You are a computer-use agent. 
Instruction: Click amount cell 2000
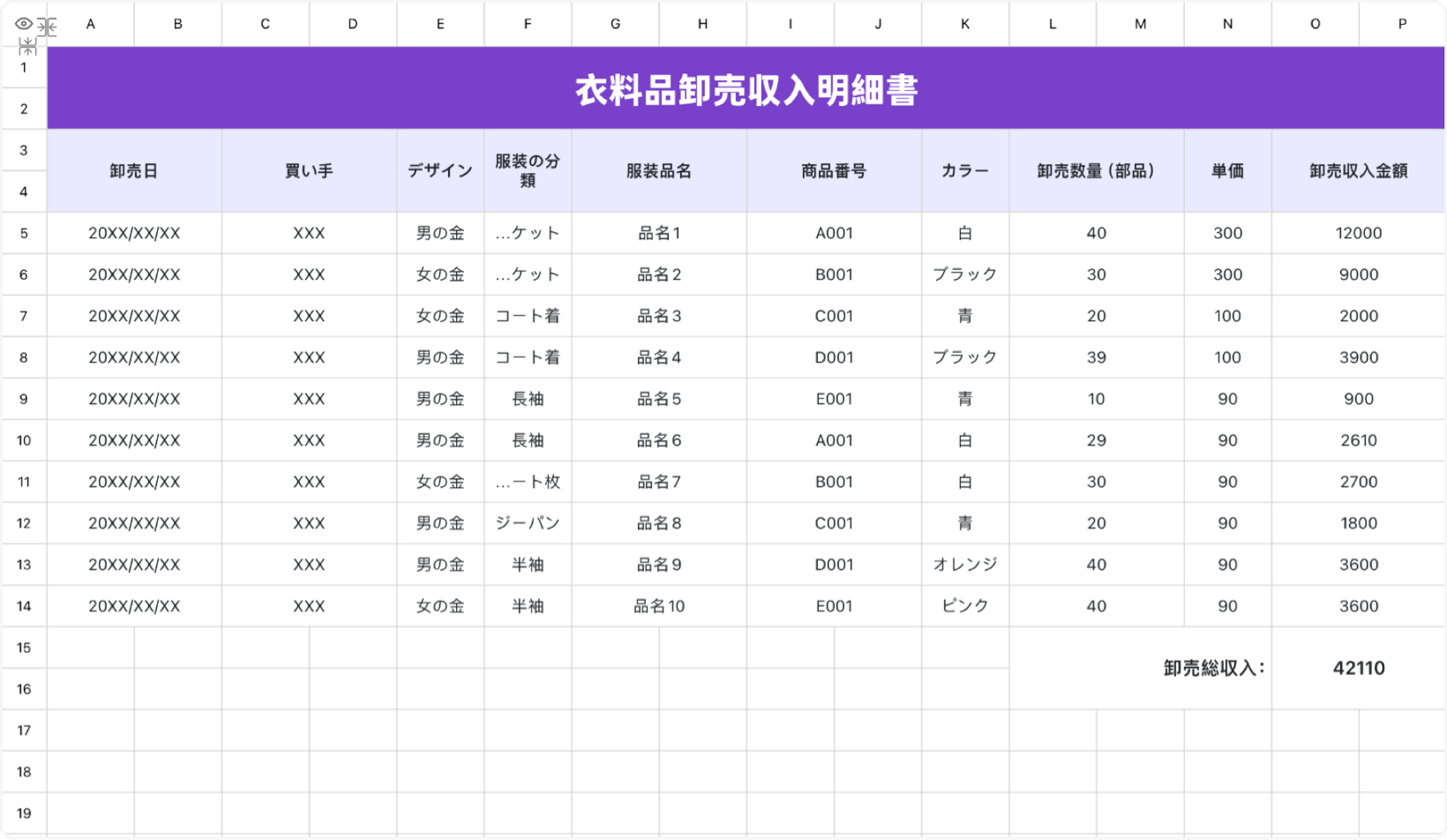click(1359, 316)
